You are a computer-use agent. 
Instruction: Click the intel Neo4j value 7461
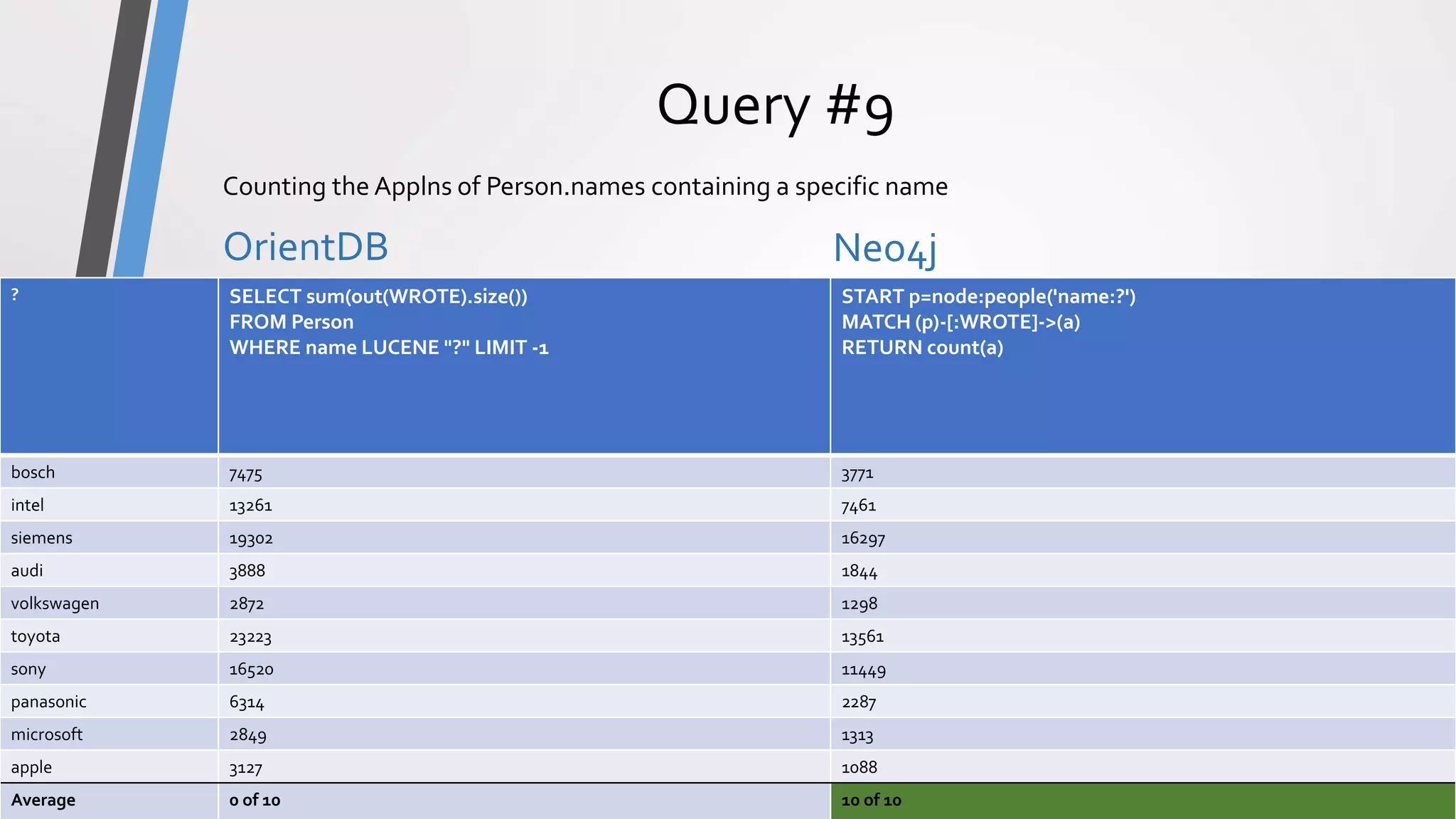[858, 505]
